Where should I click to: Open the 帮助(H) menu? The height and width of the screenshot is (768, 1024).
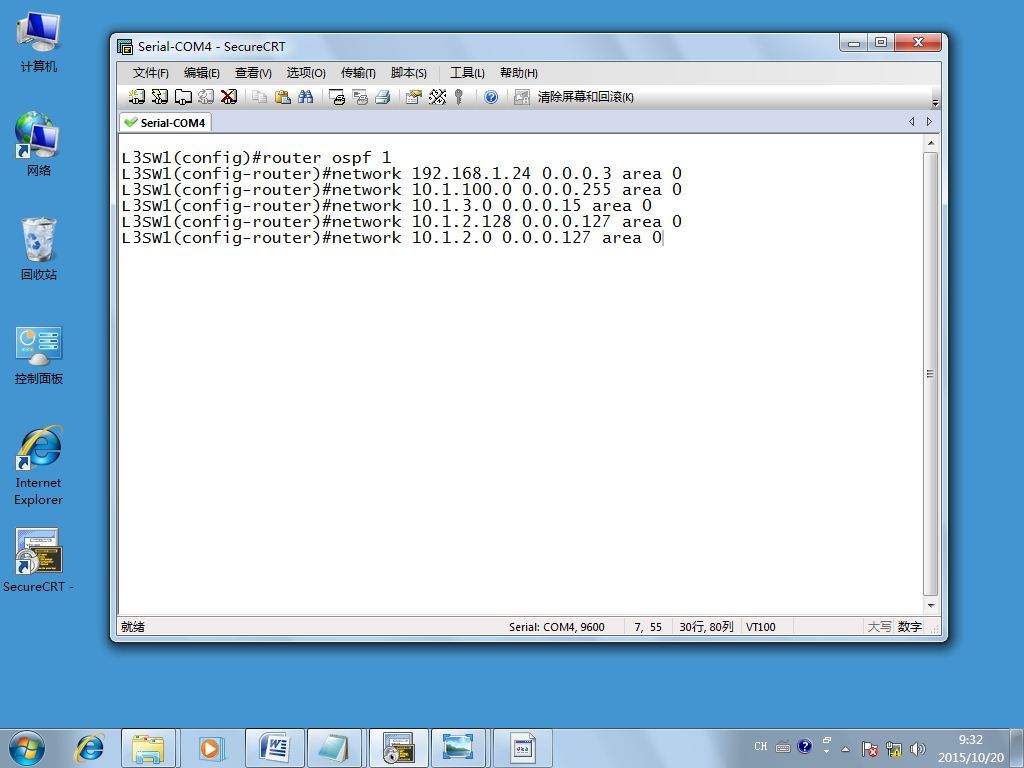tap(519, 72)
